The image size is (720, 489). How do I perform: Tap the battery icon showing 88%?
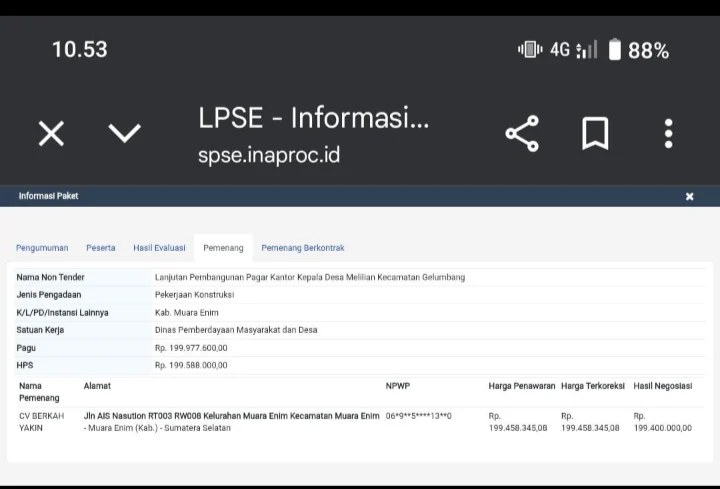pyautogui.click(x=615, y=49)
